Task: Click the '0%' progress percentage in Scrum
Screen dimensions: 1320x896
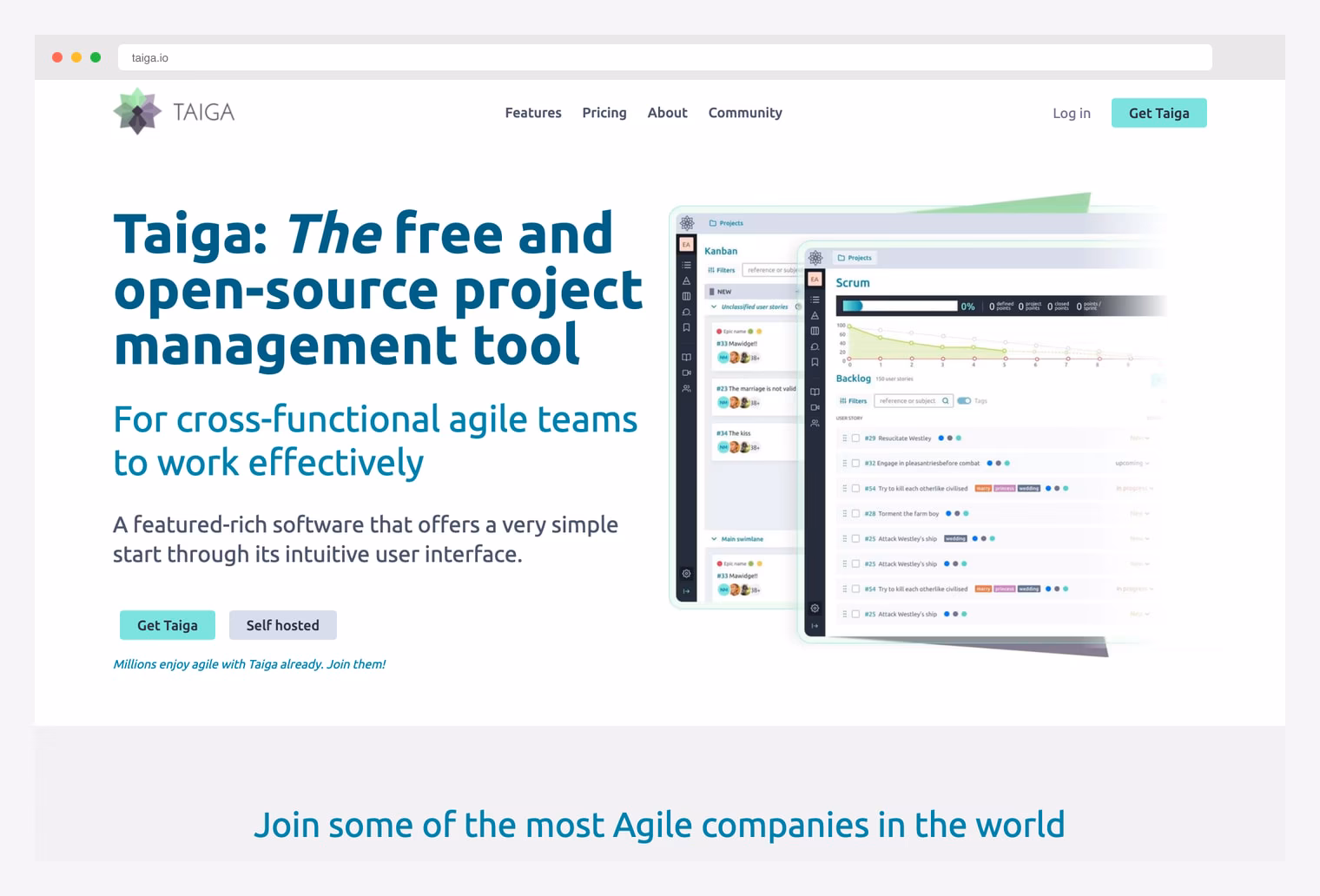Action: click(x=967, y=306)
